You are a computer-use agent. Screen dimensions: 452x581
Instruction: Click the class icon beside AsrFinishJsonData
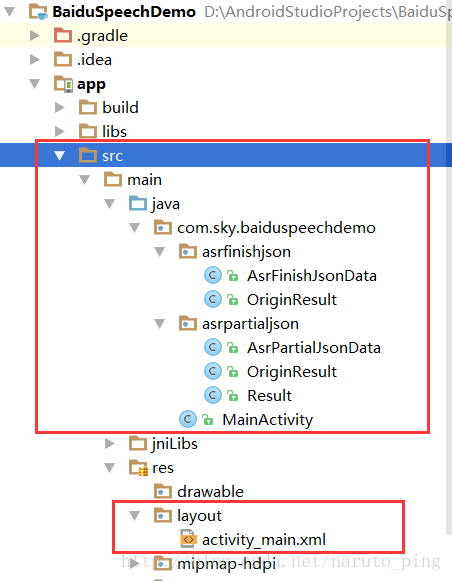213,275
